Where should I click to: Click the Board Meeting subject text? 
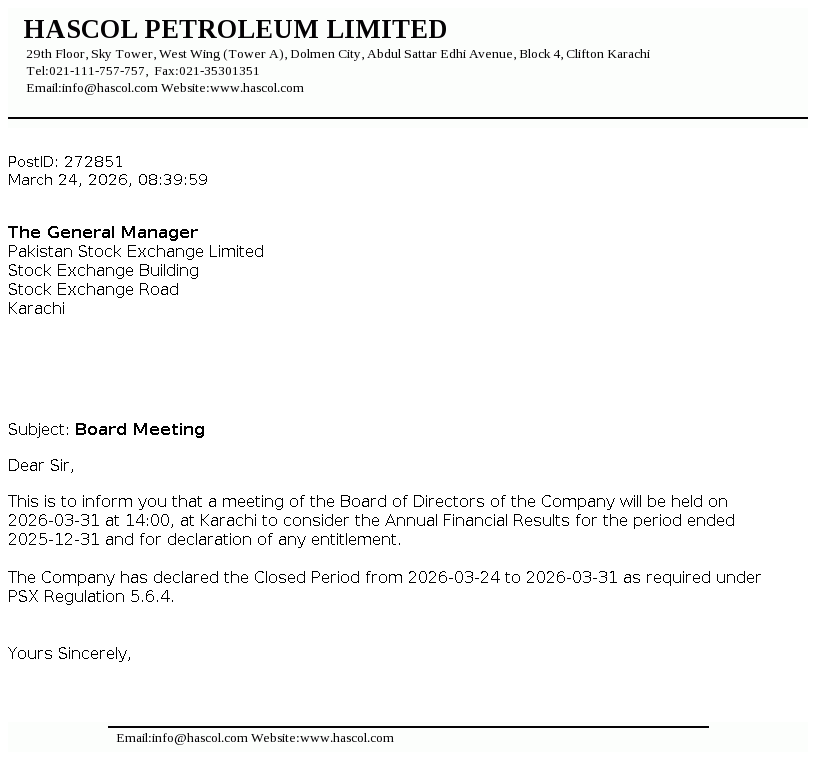tap(140, 429)
